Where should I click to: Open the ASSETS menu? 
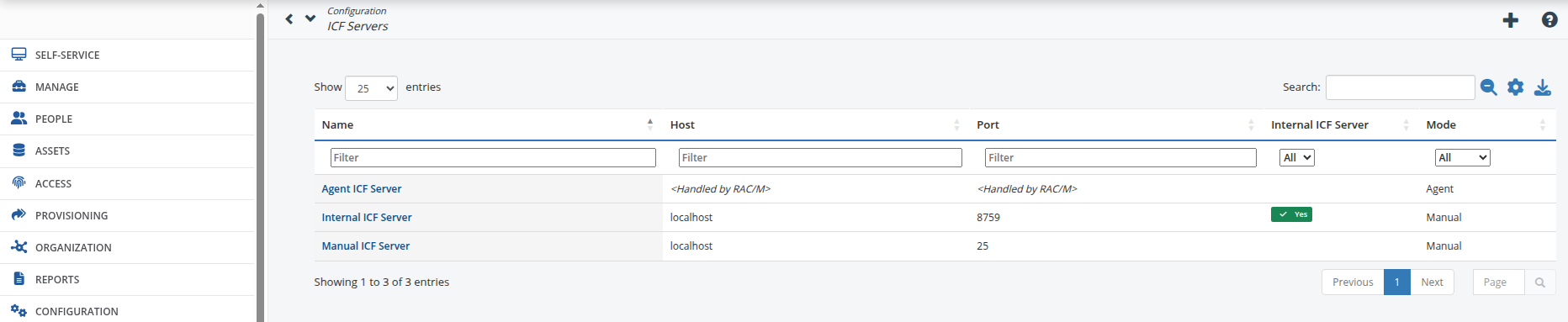coord(52,150)
